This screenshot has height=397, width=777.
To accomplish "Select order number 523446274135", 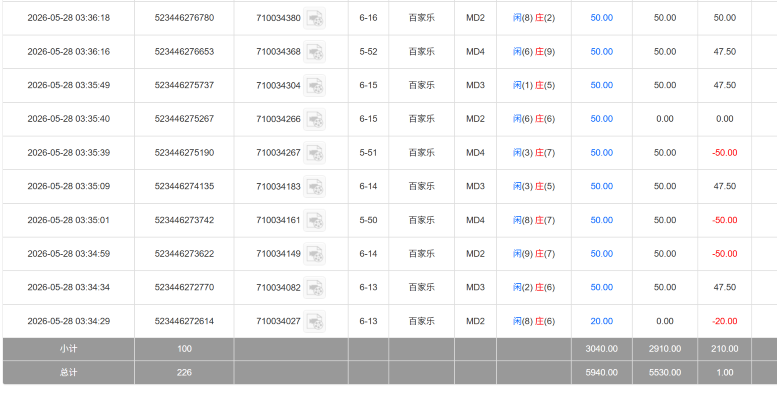I will coord(184,186).
